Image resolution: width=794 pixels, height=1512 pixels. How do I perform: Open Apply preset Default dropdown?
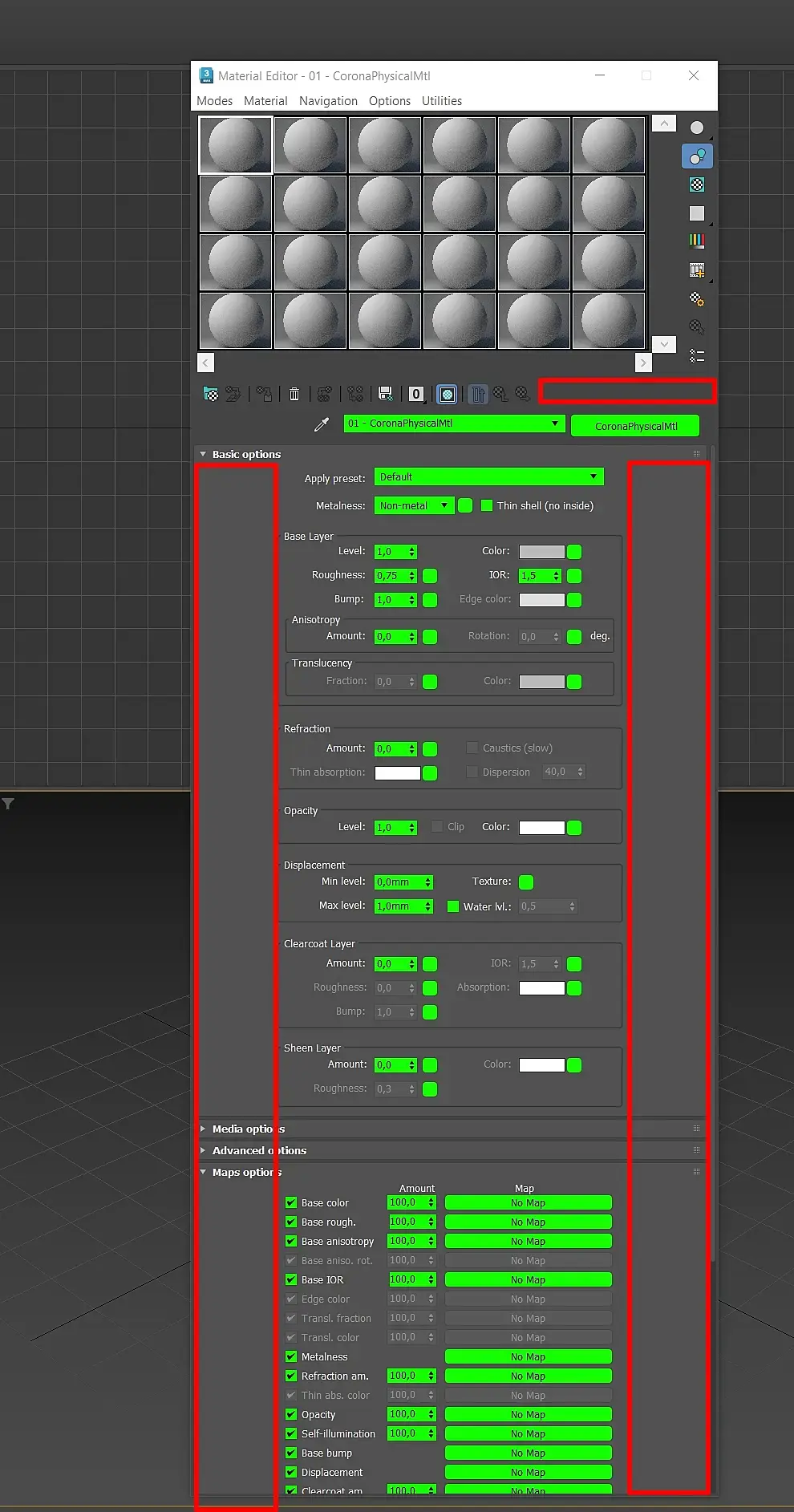(x=489, y=476)
